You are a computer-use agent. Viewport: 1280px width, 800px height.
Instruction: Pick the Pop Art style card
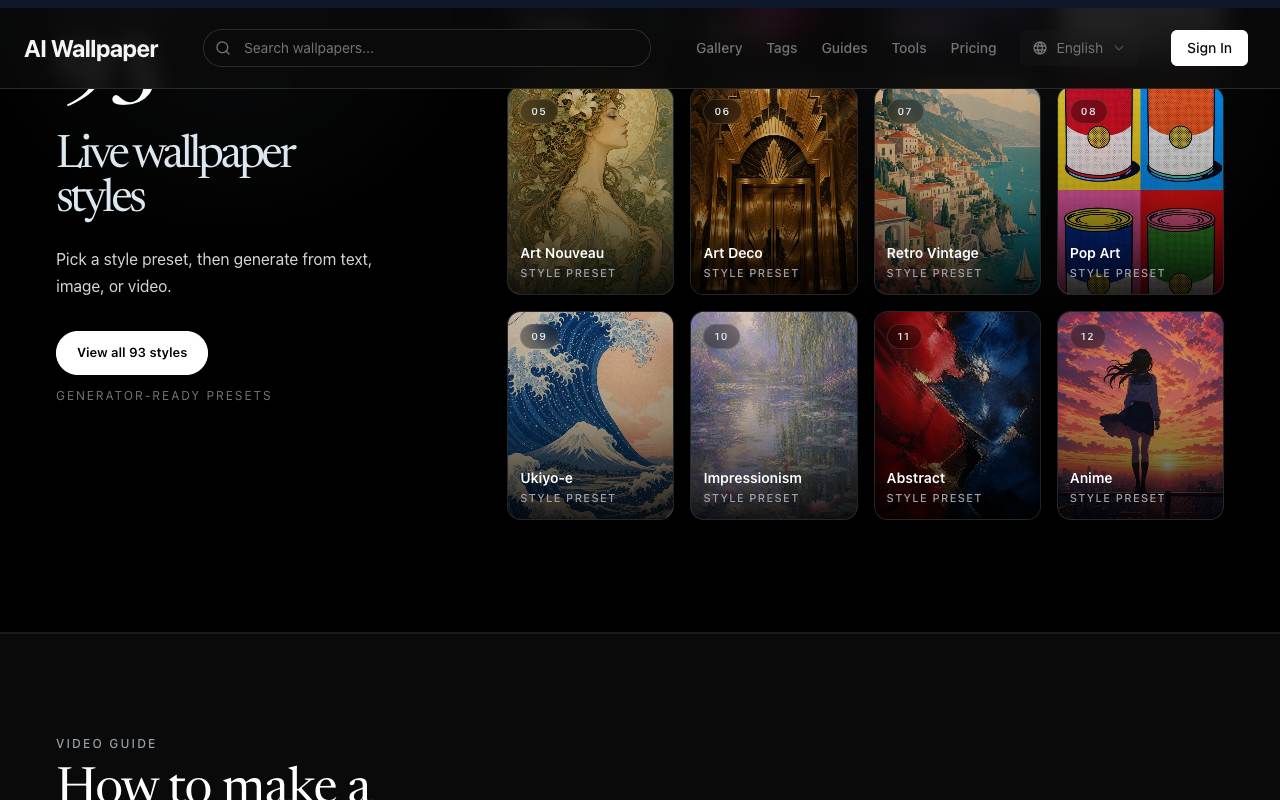pos(1140,191)
